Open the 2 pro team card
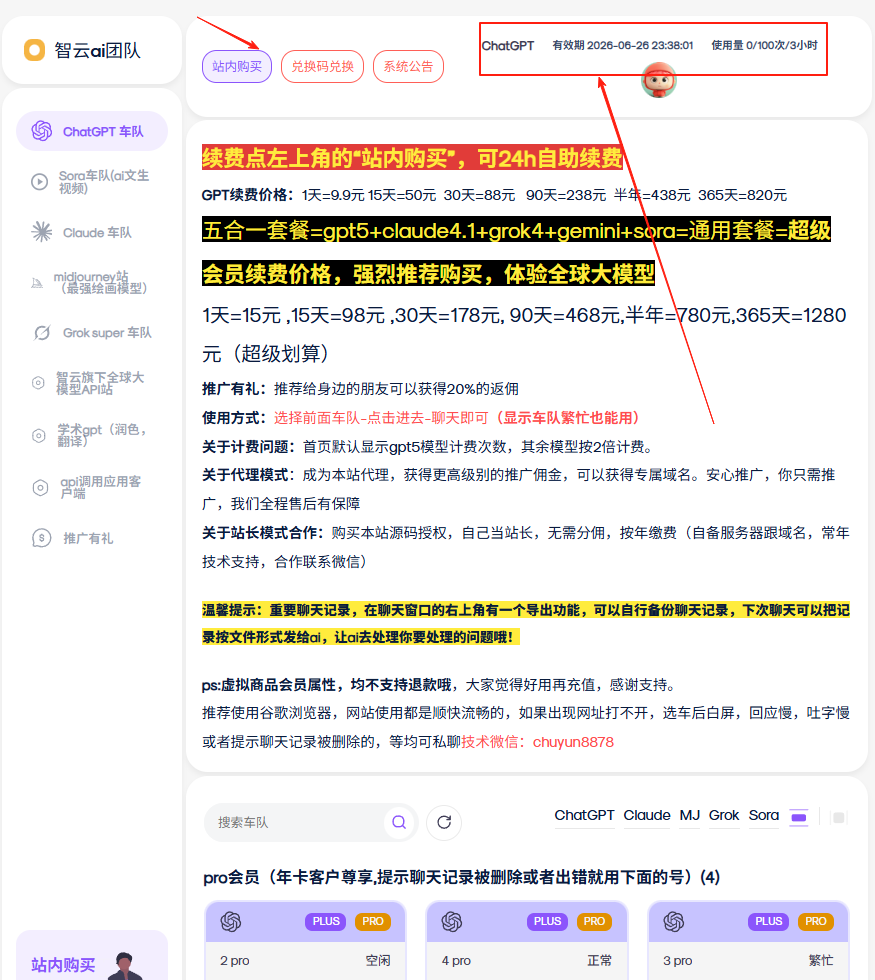Screen dimensions: 875x980 point(305,940)
